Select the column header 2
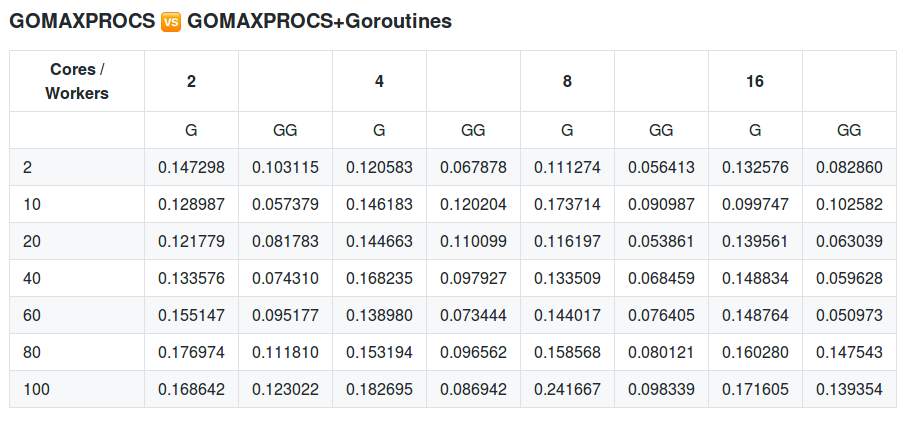The height and width of the screenshot is (422, 919). pos(192,81)
